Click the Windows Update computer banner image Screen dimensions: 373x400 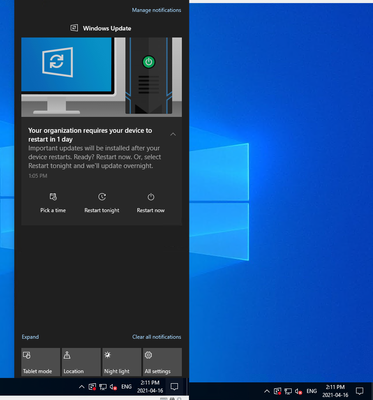point(102,77)
